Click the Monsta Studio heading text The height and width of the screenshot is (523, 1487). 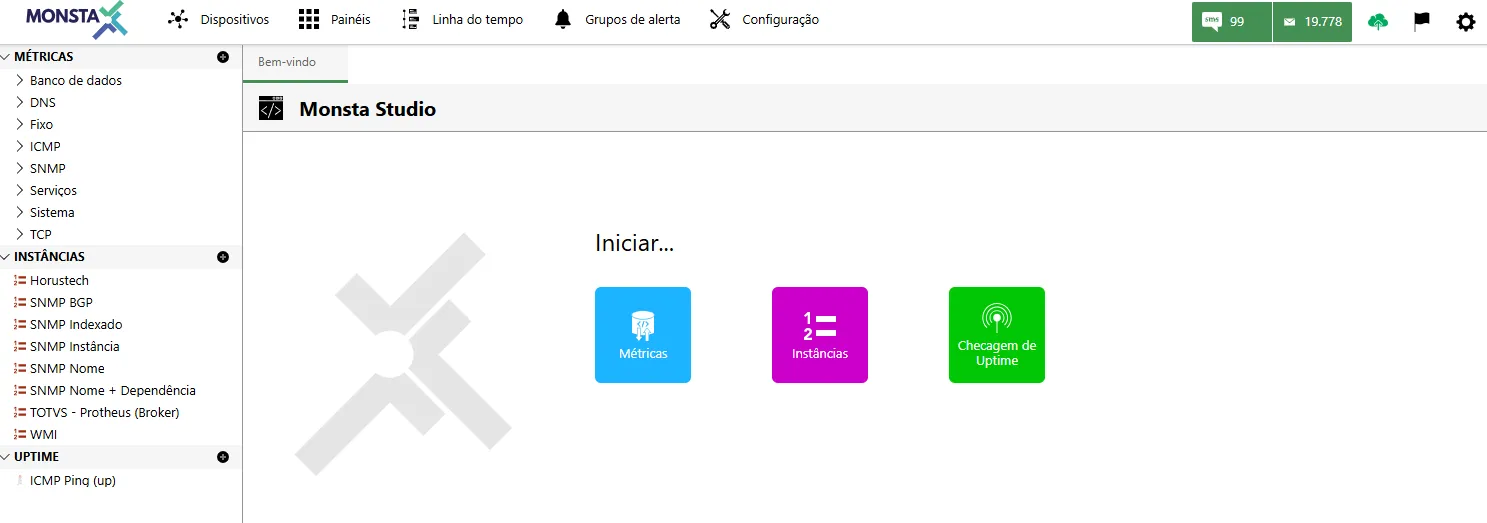pos(368,109)
